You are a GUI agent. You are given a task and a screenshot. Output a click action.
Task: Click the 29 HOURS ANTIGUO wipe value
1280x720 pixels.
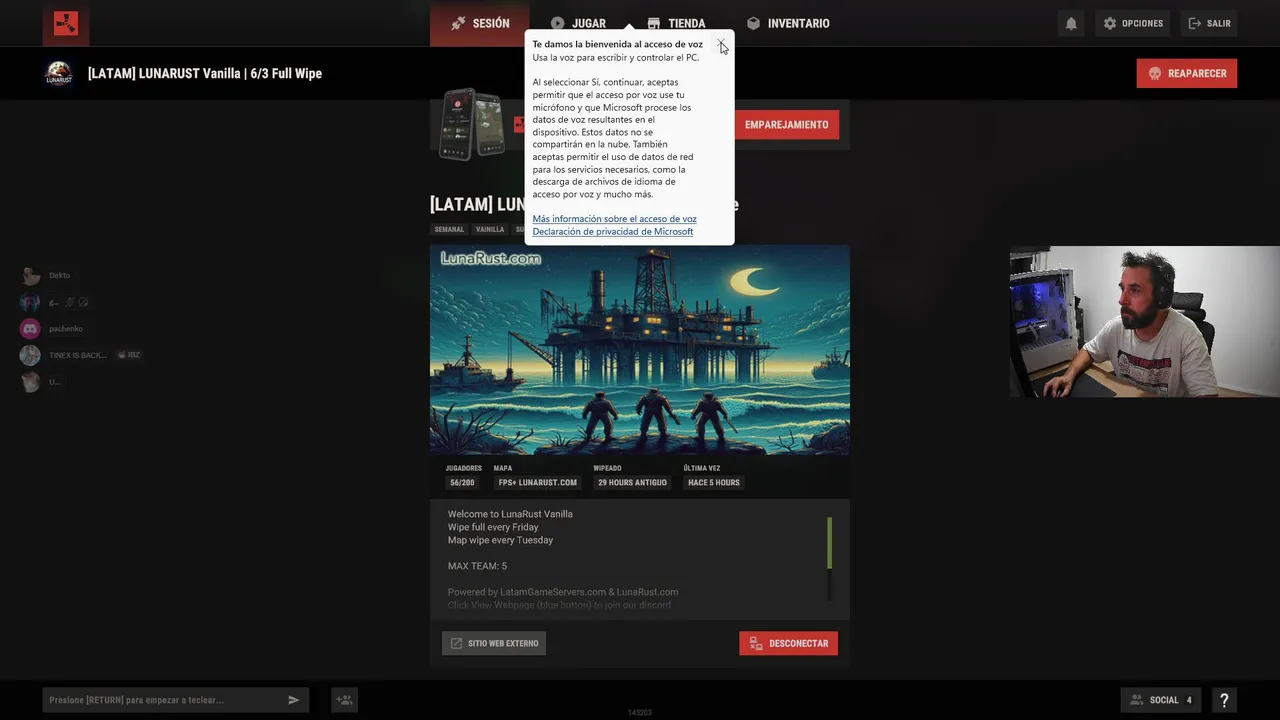(632, 483)
